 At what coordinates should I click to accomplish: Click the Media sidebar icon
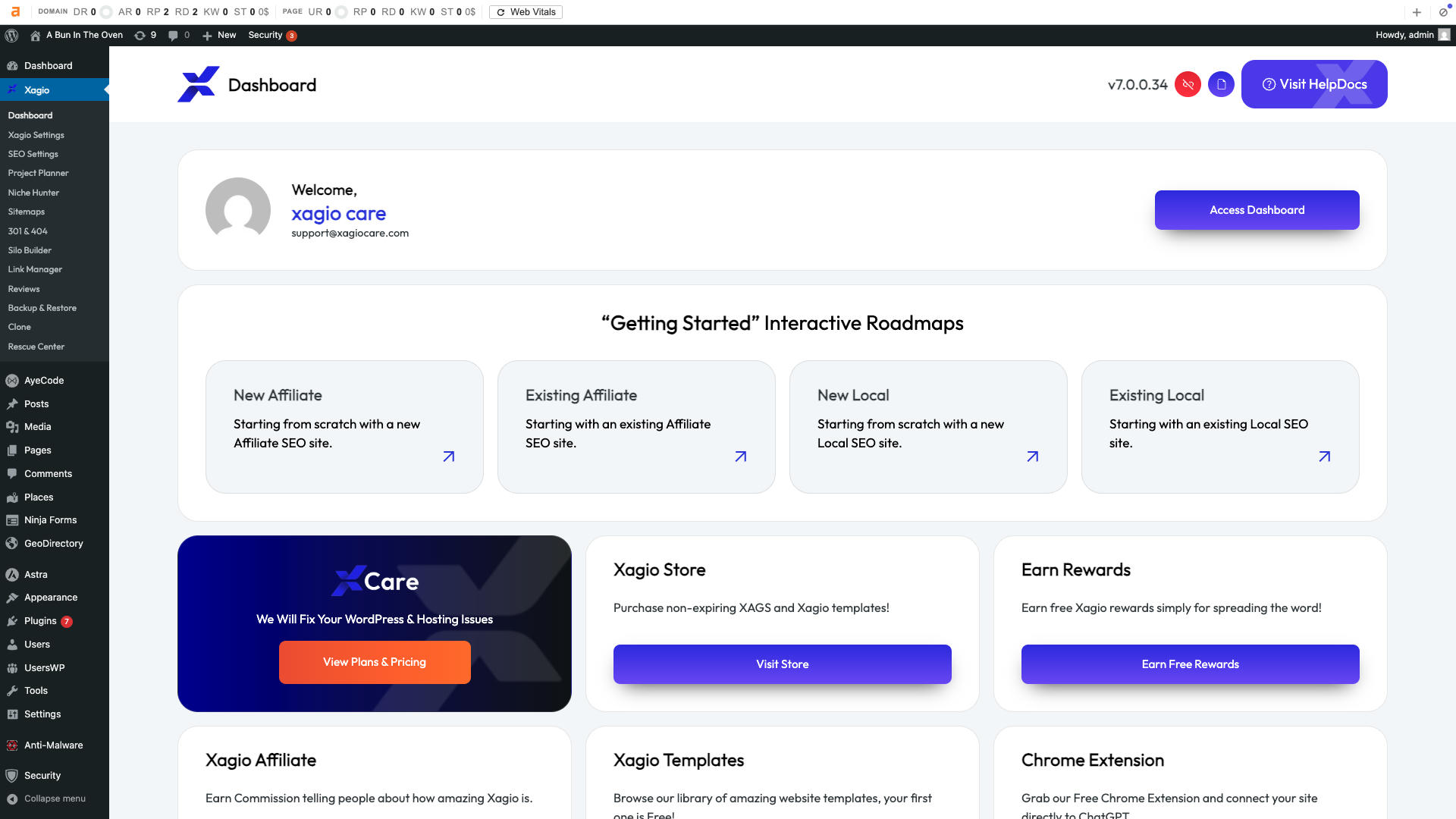tap(12, 427)
